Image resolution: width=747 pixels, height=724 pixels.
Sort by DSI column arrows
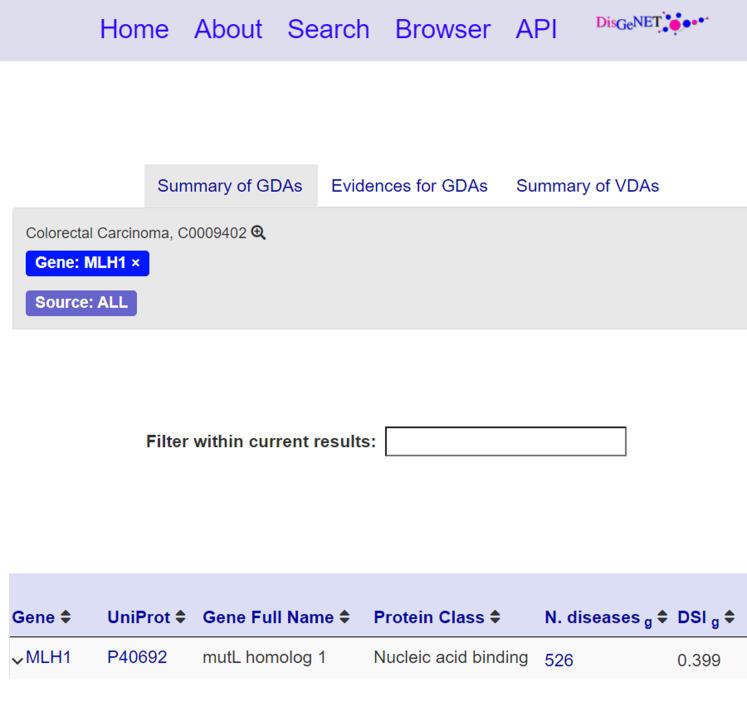tap(729, 618)
